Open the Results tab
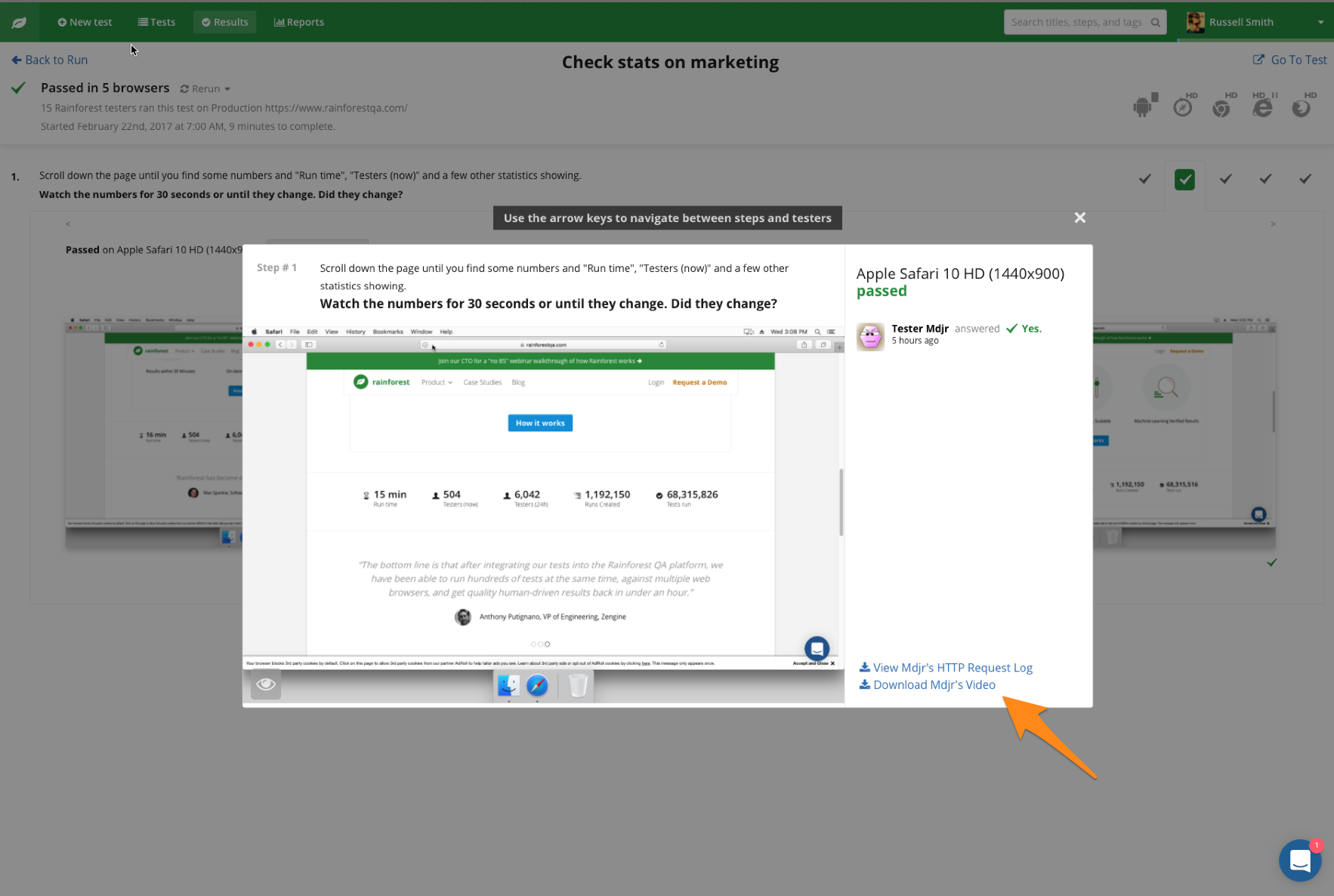This screenshot has width=1334, height=896. (x=225, y=22)
